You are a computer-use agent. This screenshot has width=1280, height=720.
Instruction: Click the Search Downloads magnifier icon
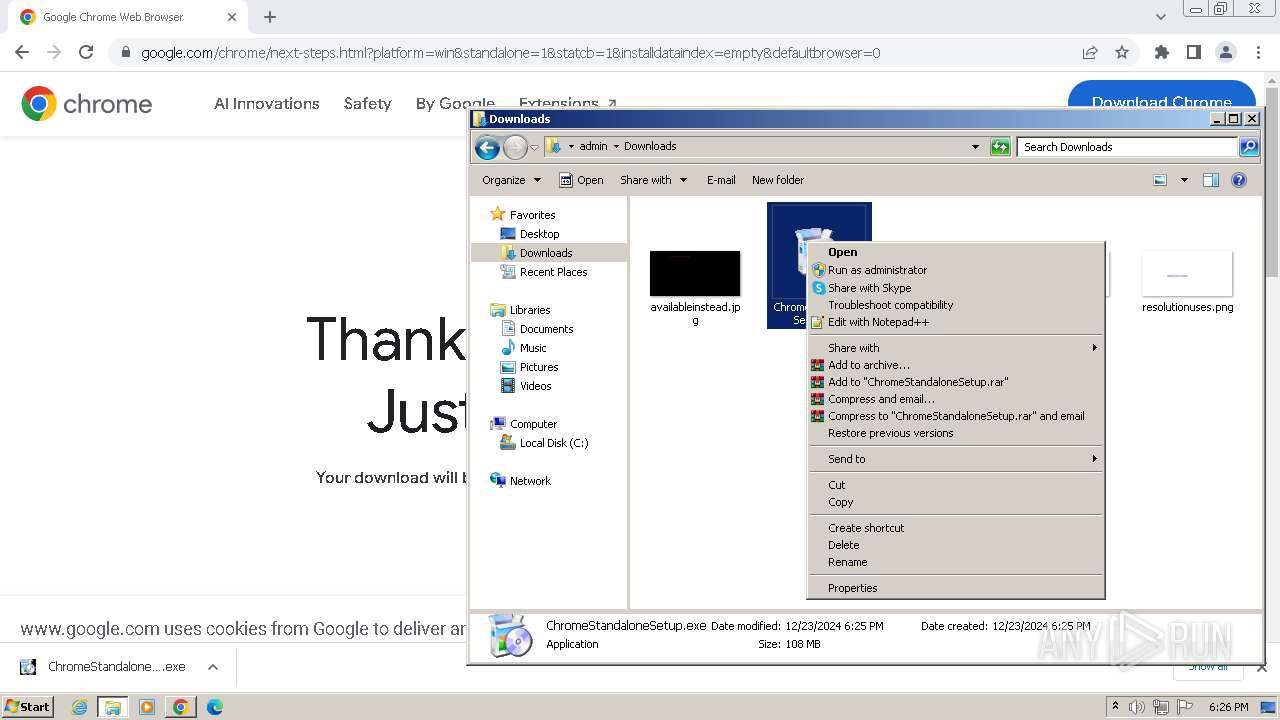(1249, 147)
